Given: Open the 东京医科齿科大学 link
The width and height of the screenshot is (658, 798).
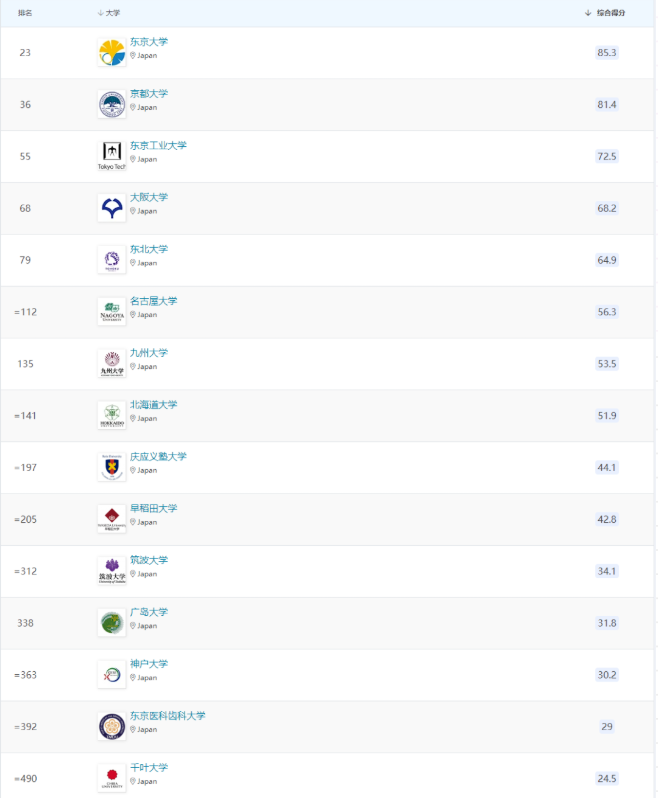Looking at the screenshot, I should (167, 716).
